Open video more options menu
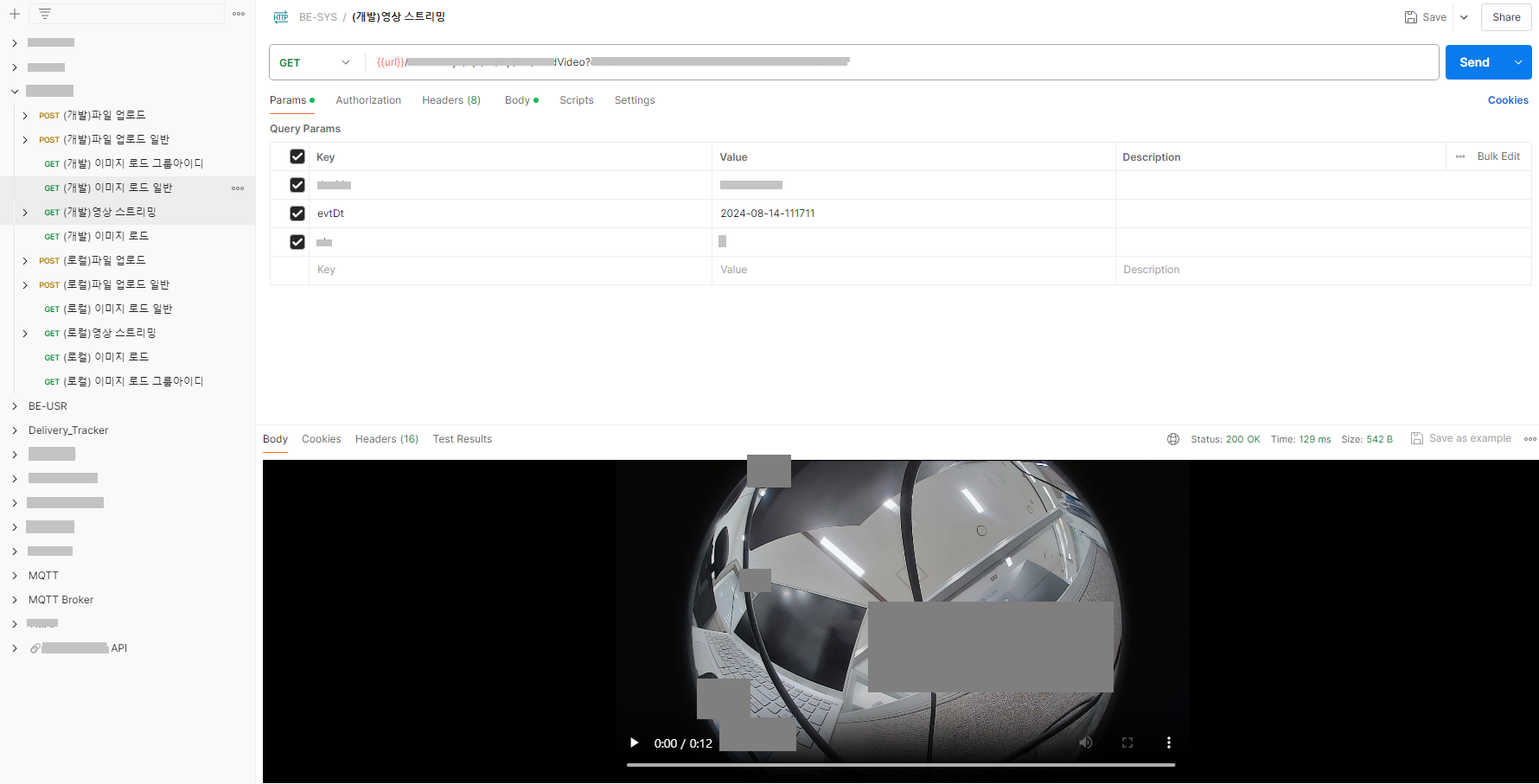Image resolution: width=1539 pixels, height=784 pixels. [x=1169, y=743]
